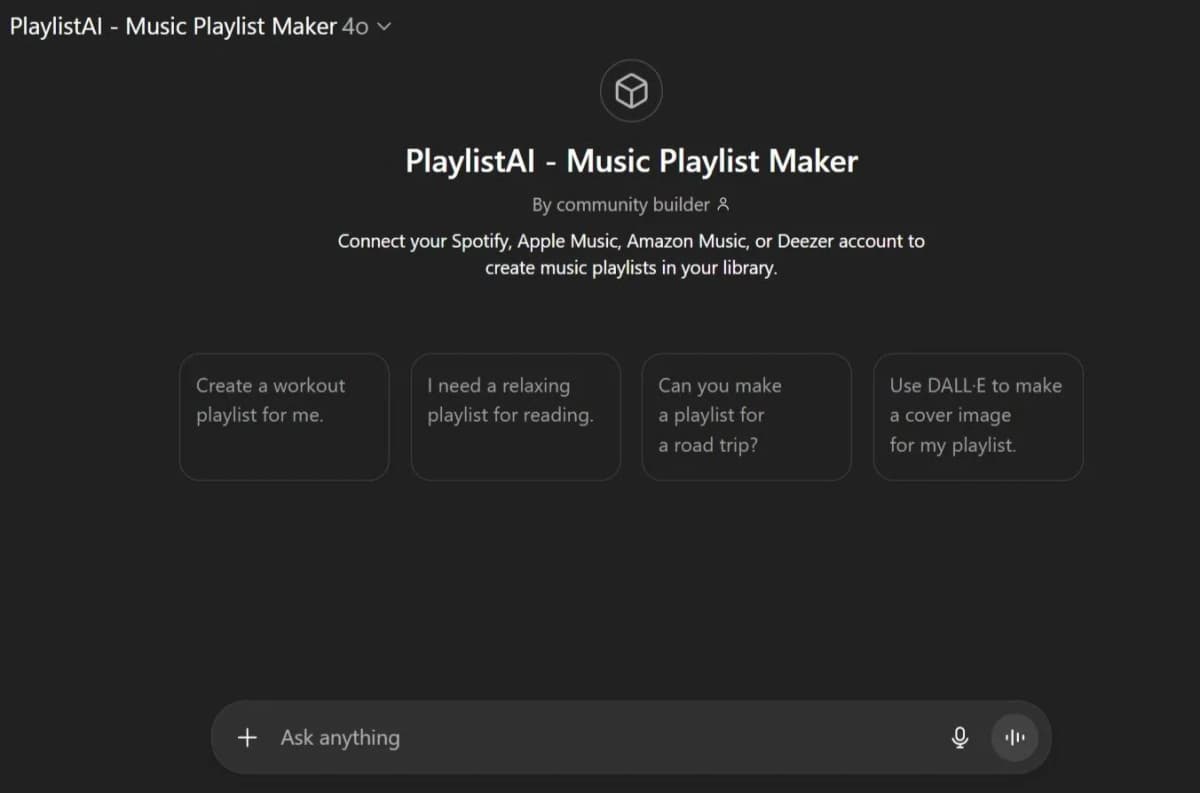Select 'Create a workout playlist for me' card
Image resolution: width=1200 pixels, height=793 pixels.
click(x=284, y=417)
